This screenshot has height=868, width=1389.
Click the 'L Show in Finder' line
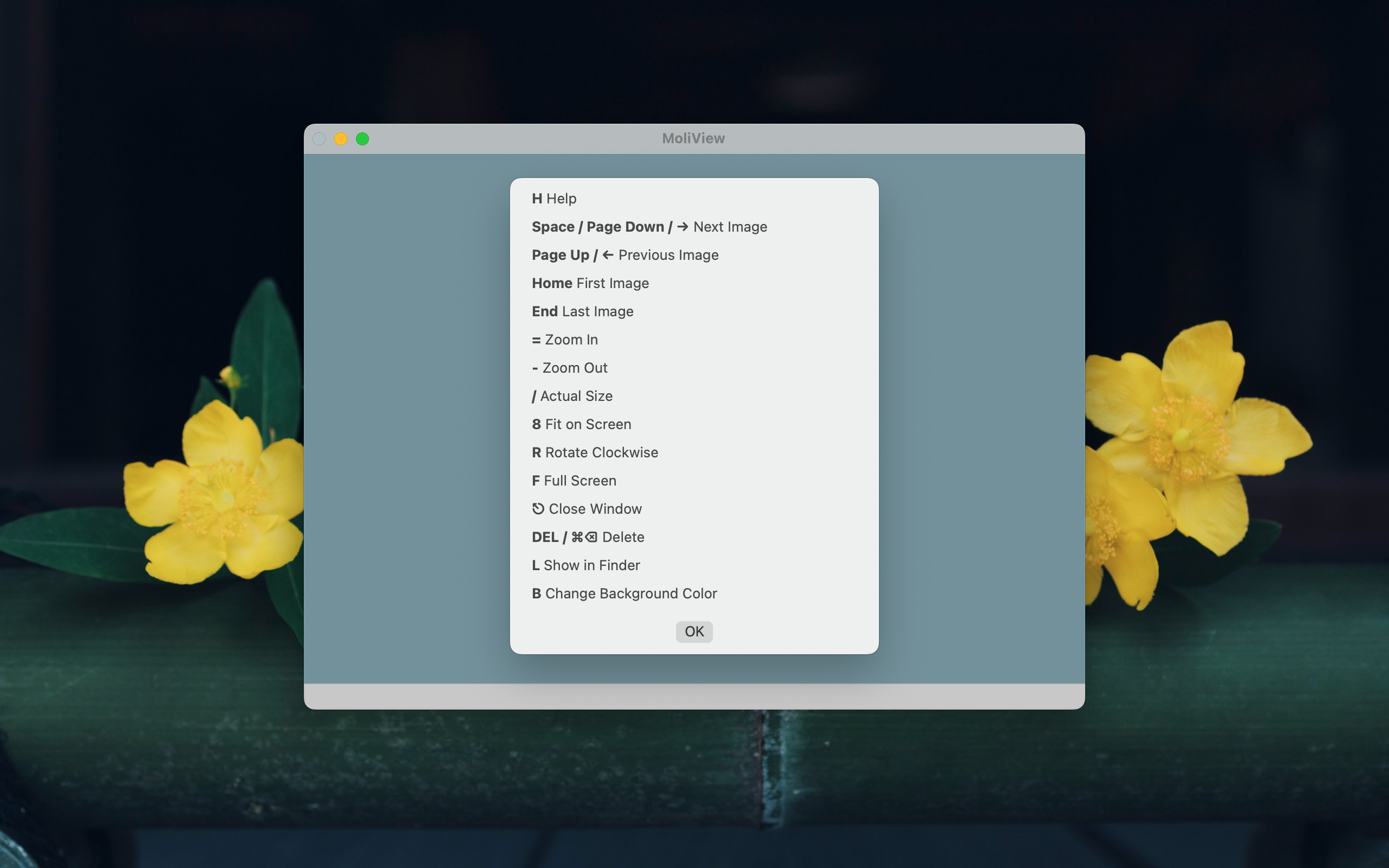pyautogui.click(x=585, y=565)
